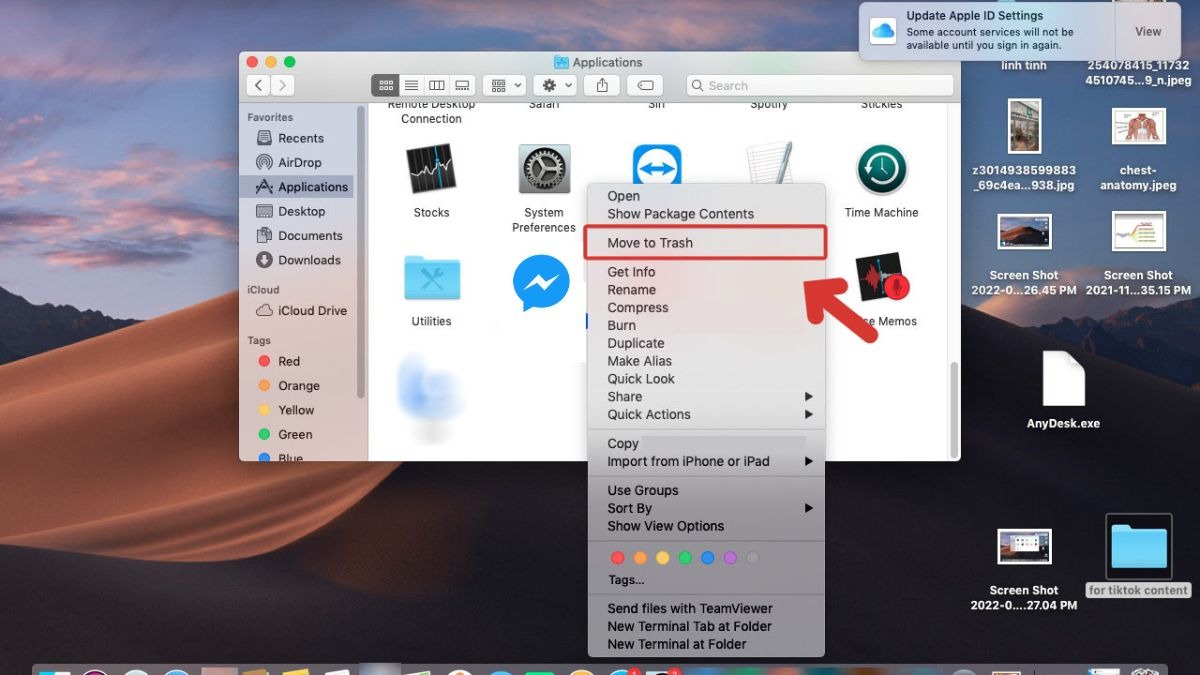The width and height of the screenshot is (1200, 675).
Task: Apply the purple tag dot in context menu
Action: (x=730, y=558)
